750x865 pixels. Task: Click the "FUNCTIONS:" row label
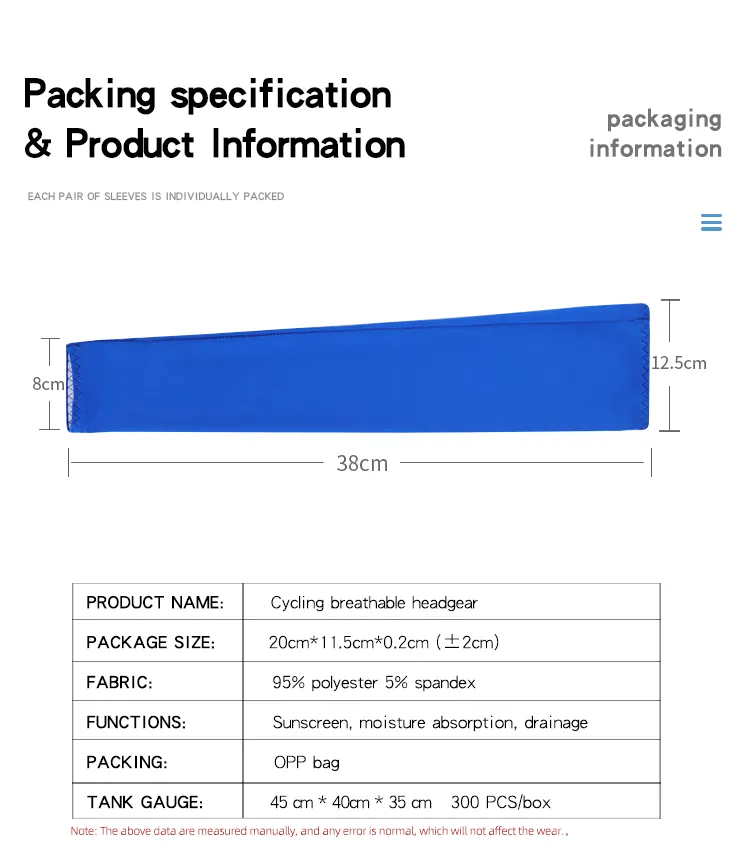point(136,722)
